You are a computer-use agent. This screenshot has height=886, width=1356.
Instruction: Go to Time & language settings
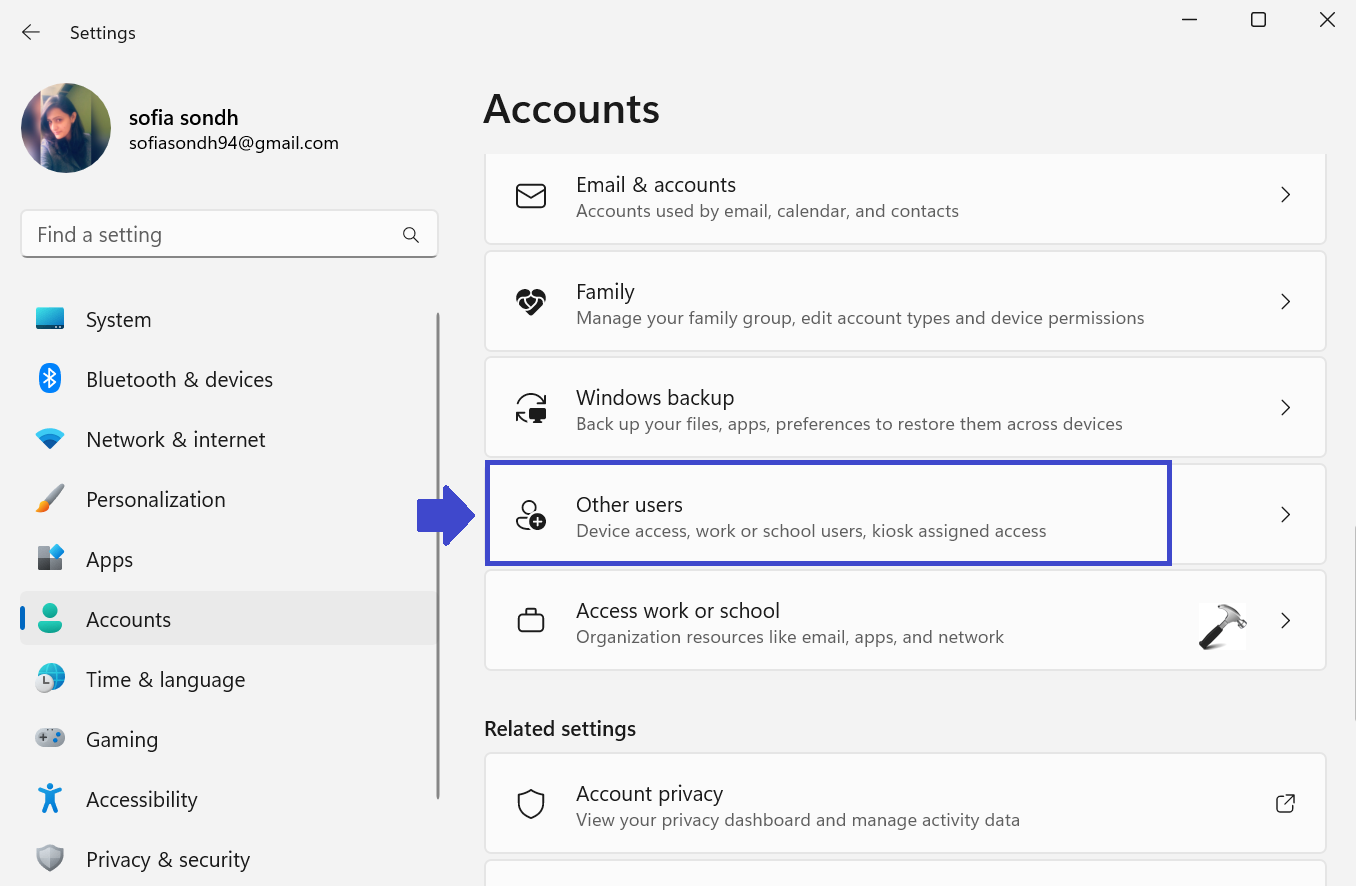(x=165, y=680)
